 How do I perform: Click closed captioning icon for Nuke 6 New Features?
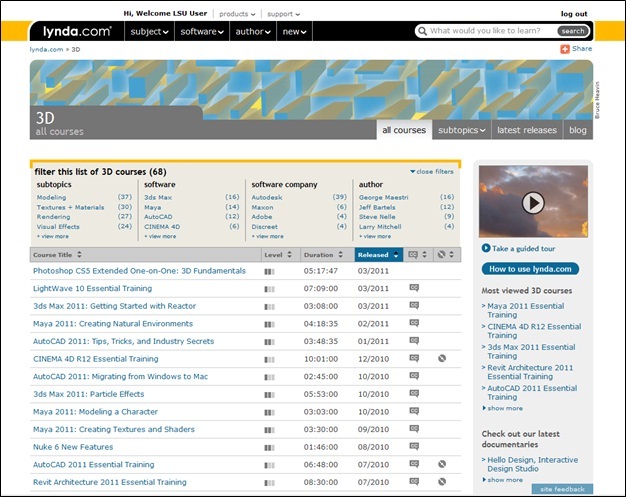point(414,446)
